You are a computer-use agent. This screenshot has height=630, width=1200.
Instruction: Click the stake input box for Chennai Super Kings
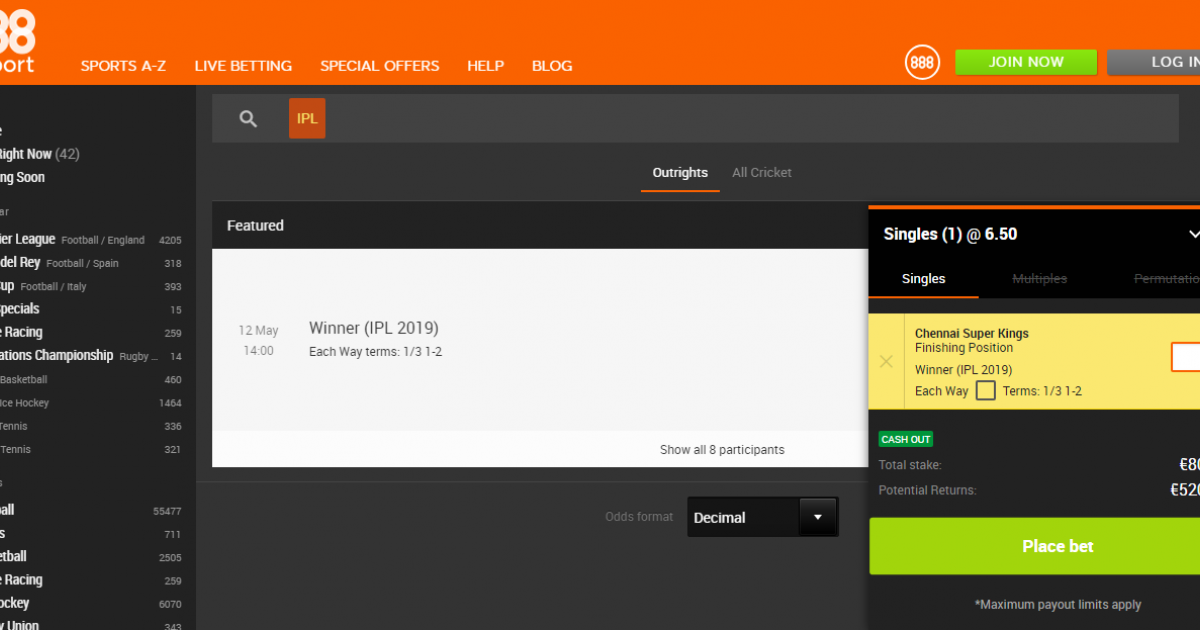click(x=1186, y=357)
